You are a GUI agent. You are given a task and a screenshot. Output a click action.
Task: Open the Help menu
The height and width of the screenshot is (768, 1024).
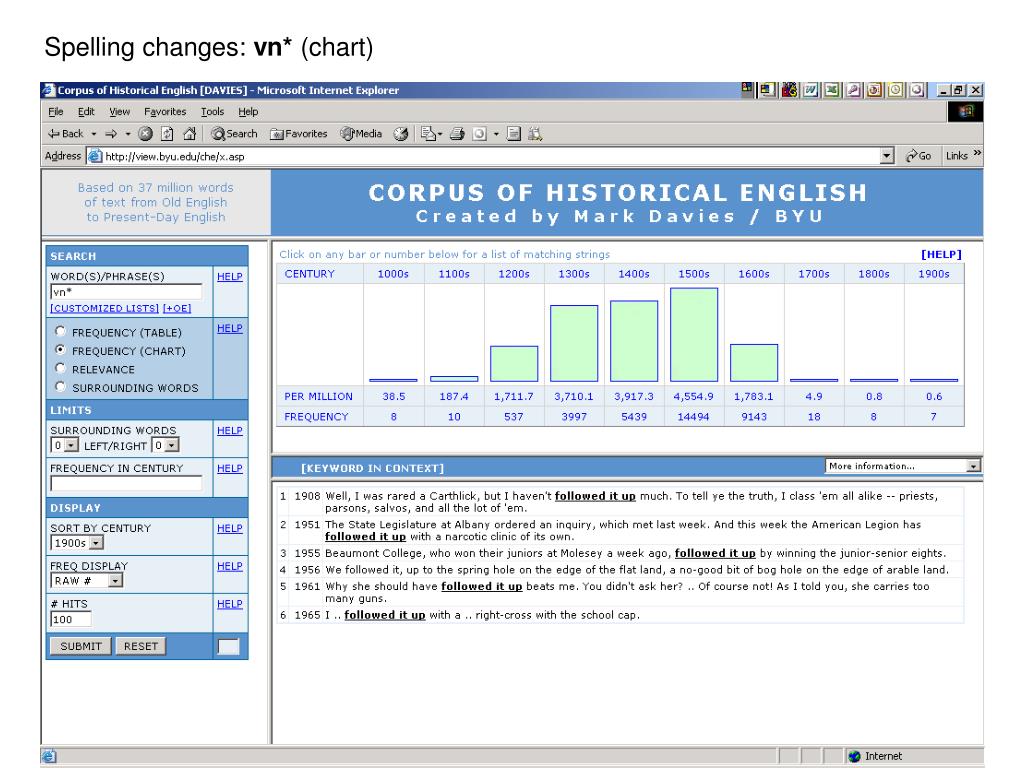click(x=248, y=112)
